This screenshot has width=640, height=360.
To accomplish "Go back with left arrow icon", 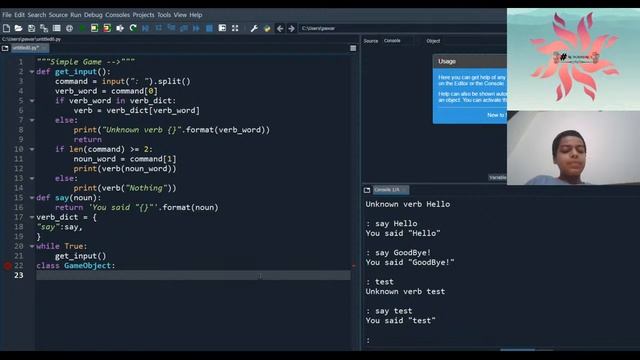I will tap(280, 28).
